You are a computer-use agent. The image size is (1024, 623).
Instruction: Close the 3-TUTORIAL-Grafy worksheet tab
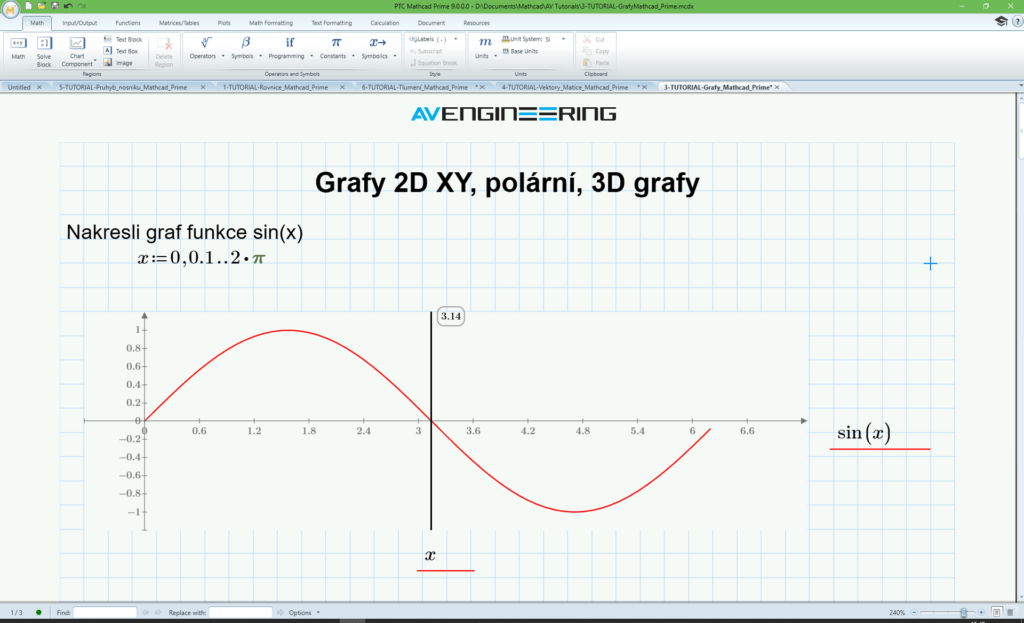[x=777, y=87]
